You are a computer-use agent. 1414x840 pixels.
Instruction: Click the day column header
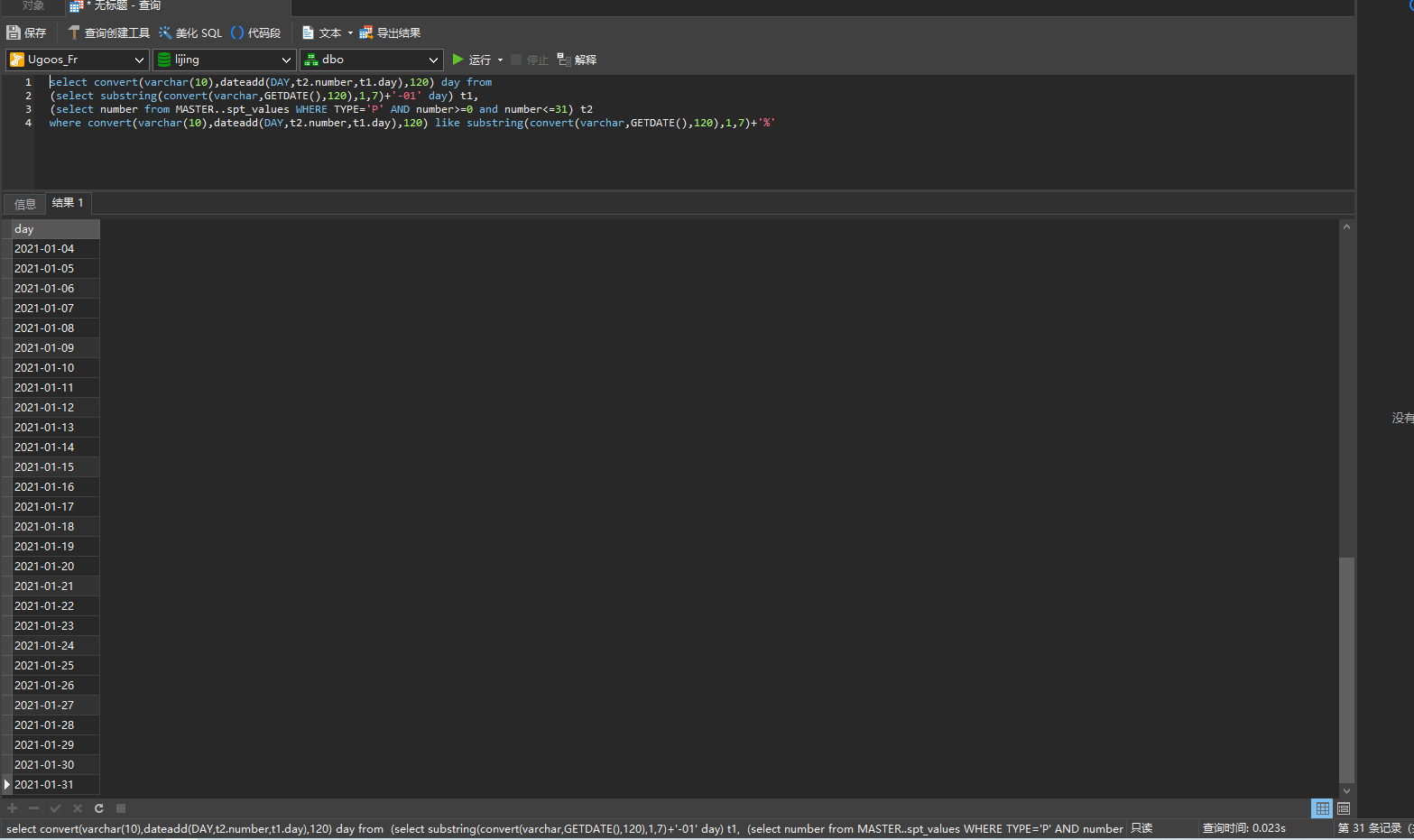coord(56,229)
